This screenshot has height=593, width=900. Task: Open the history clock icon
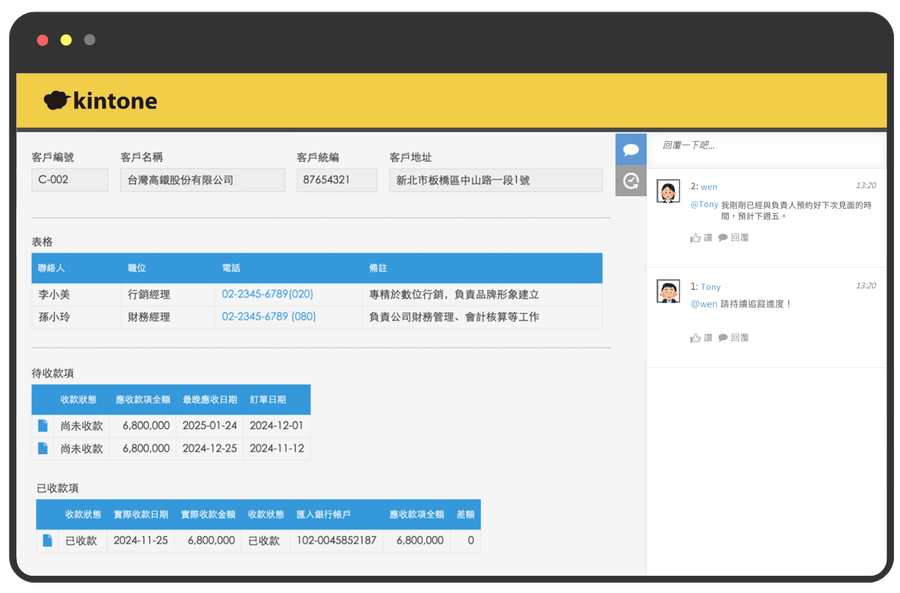[631, 181]
